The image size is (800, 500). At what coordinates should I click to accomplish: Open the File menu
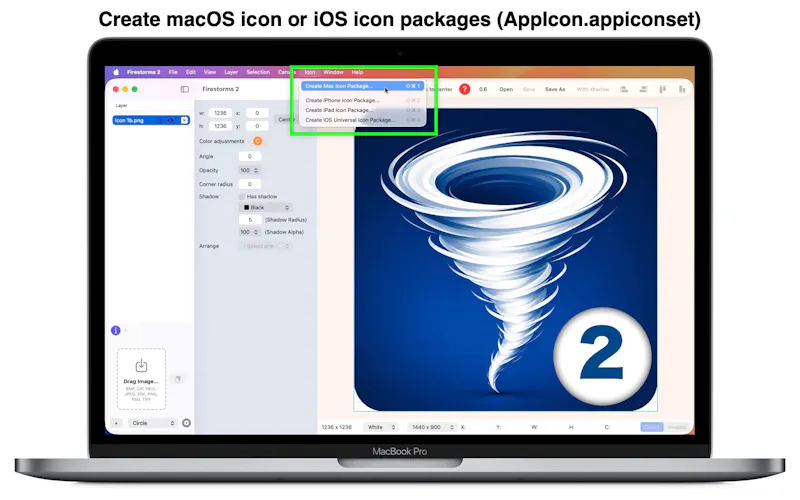click(x=173, y=72)
